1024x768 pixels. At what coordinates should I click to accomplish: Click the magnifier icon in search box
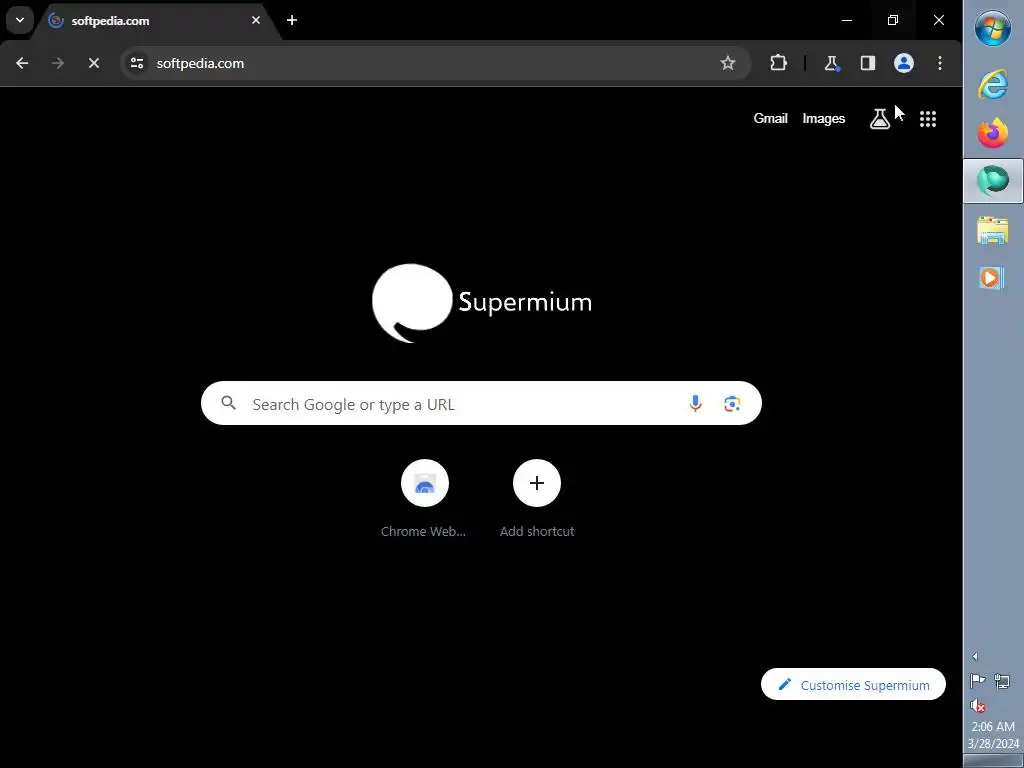pos(229,403)
